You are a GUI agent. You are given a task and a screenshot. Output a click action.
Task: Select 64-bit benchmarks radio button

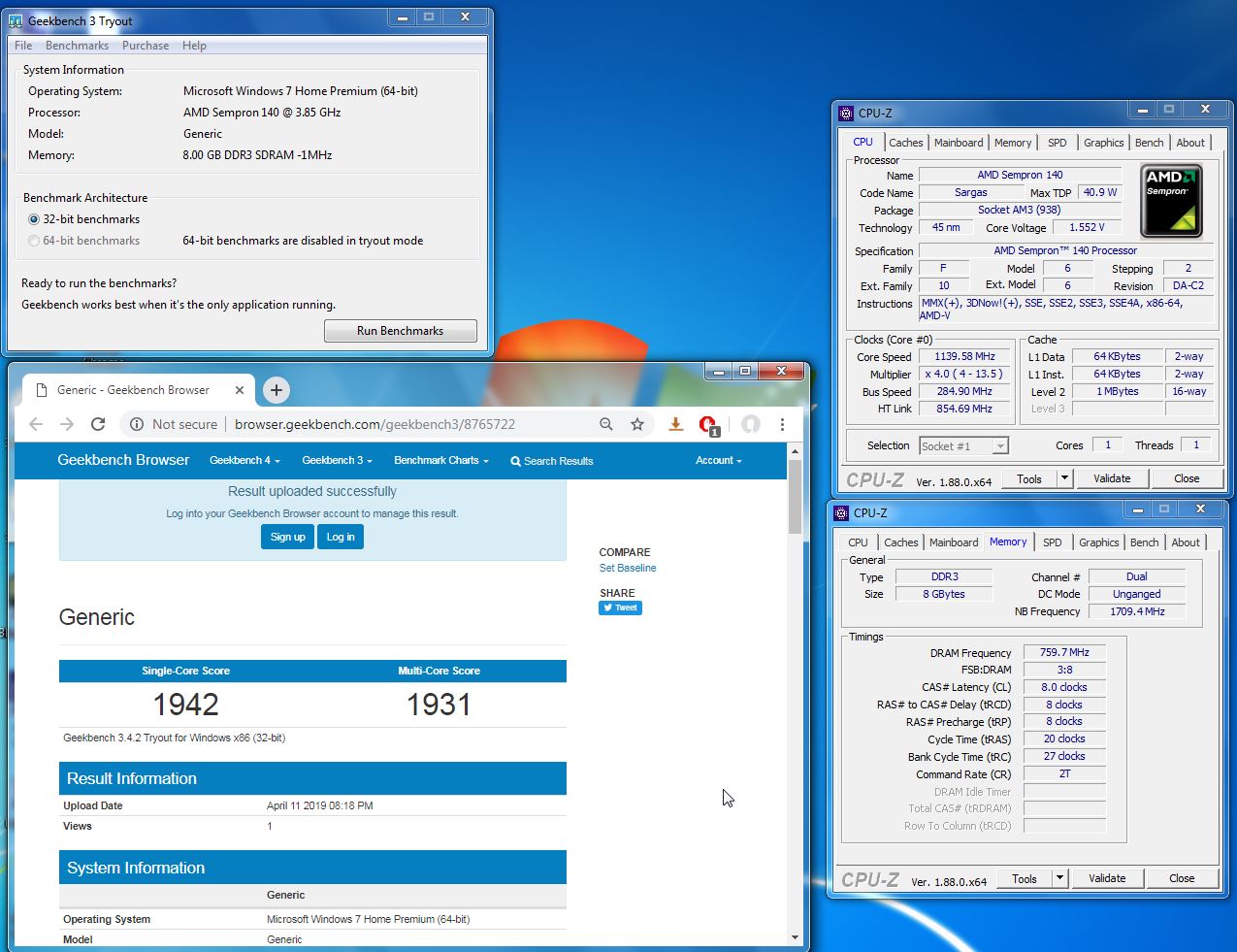(34, 241)
